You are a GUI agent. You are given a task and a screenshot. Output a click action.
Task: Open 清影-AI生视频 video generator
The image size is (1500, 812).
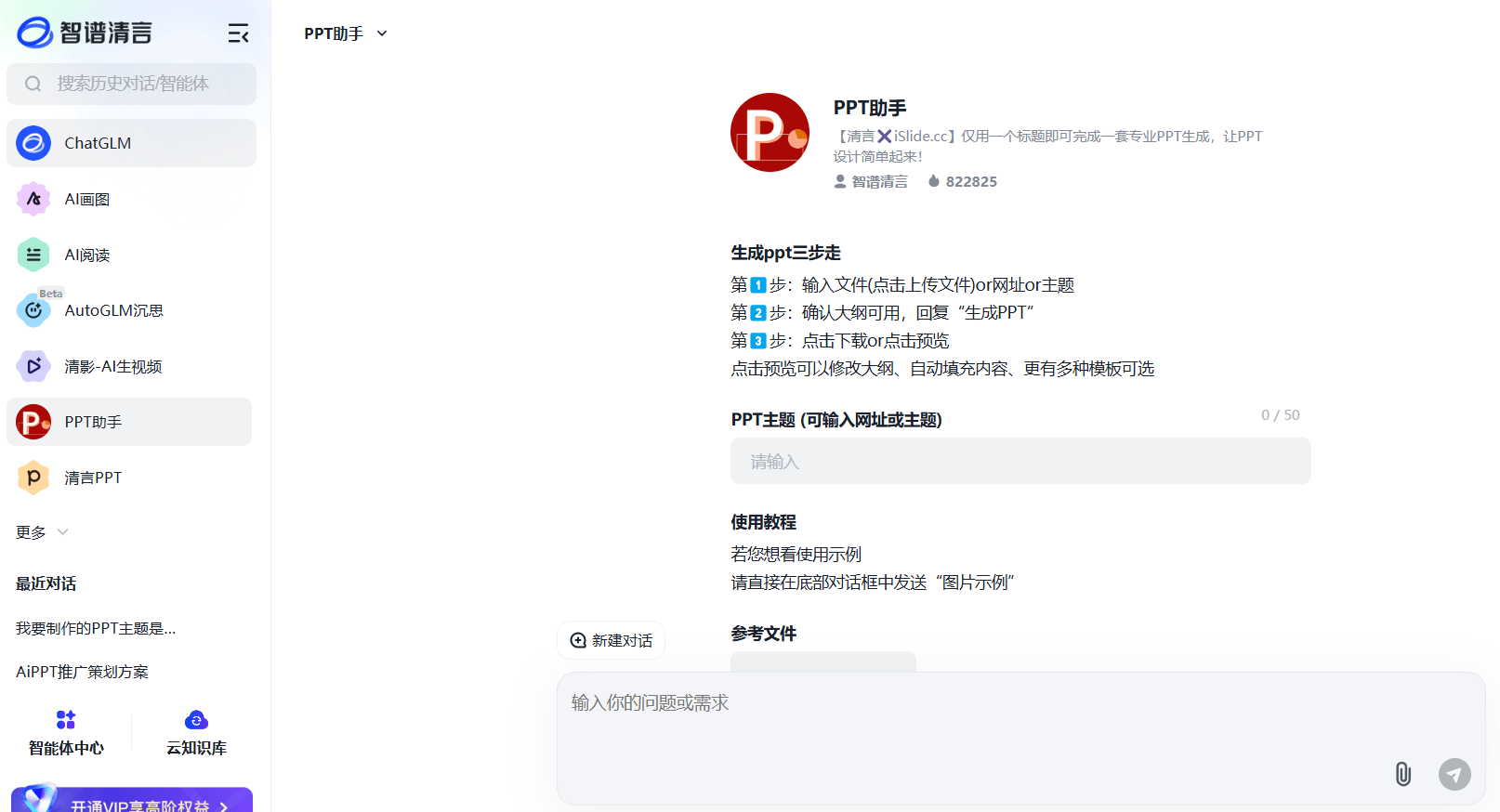(x=112, y=366)
